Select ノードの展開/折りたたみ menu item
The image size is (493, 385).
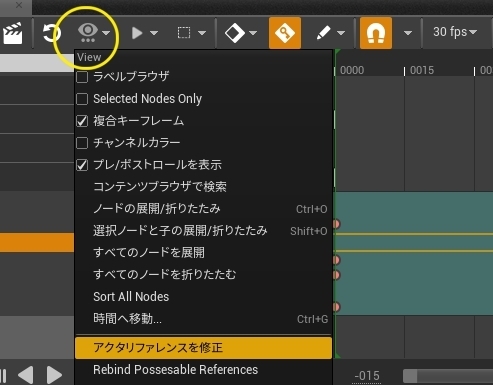click(203, 209)
